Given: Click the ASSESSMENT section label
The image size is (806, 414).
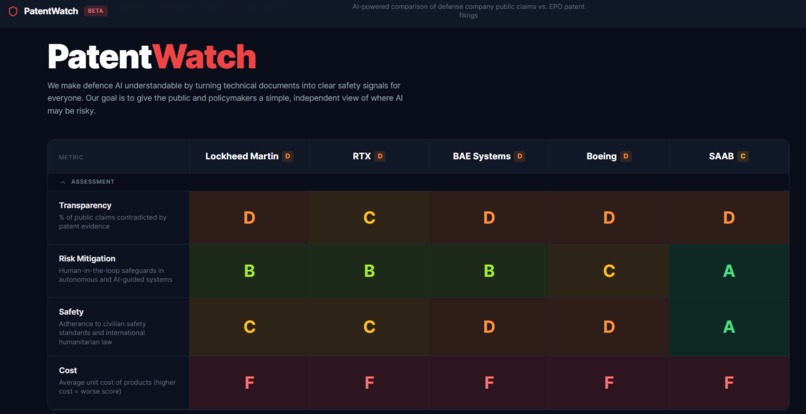Looking at the screenshot, I should click(93, 182).
